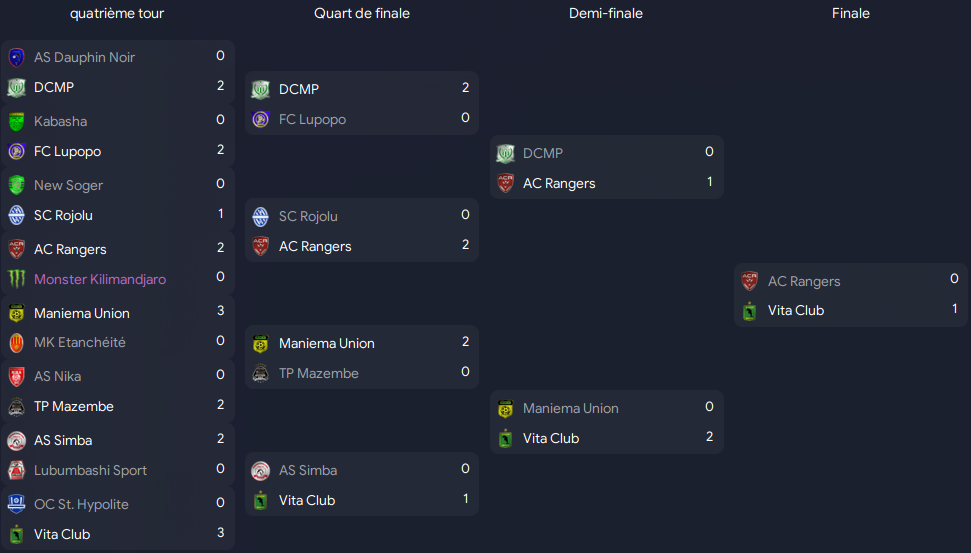Click the Finale round heading

point(850,14)
